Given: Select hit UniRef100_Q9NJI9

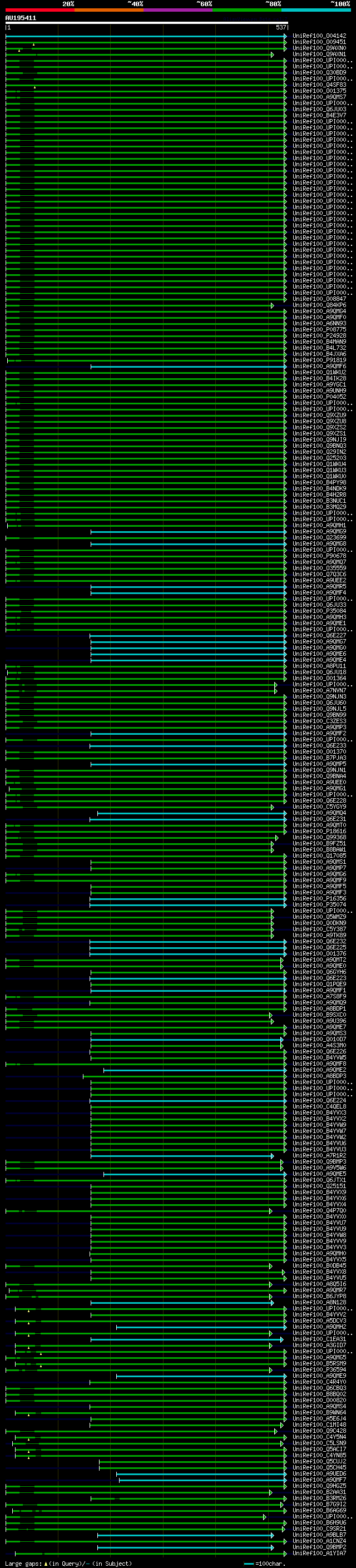Looking at the screenshot, I should pyautogui.click(x=319, y=439).
